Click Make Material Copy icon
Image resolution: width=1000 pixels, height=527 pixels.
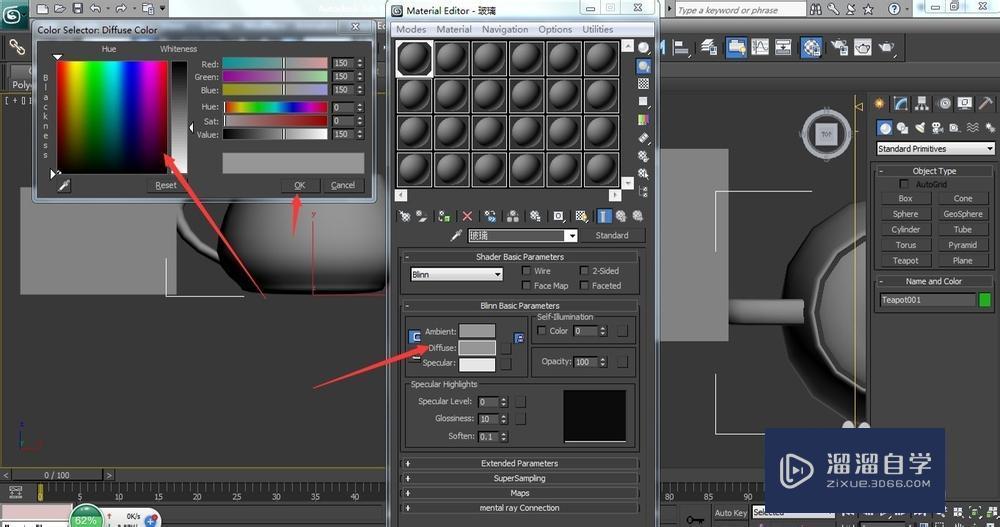click(490, 216)
